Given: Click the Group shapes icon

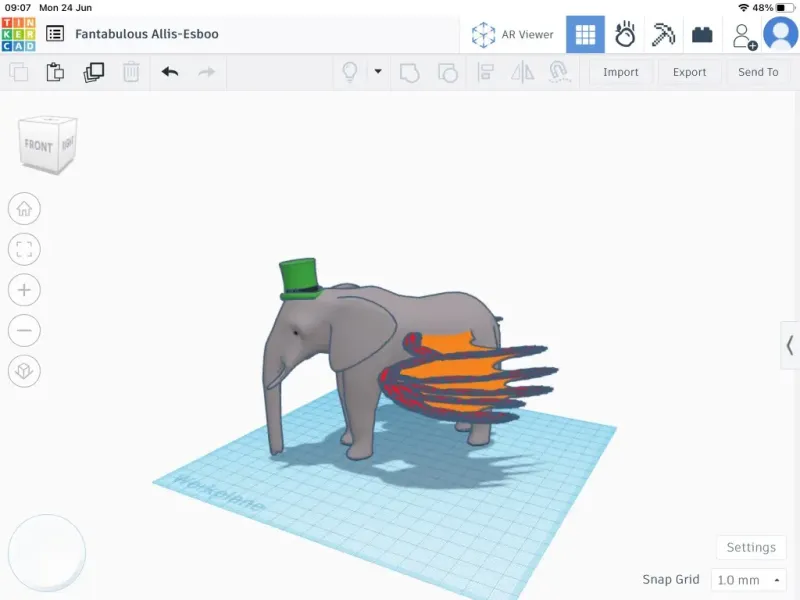Looking at the screenshot, I should point(410,72).
